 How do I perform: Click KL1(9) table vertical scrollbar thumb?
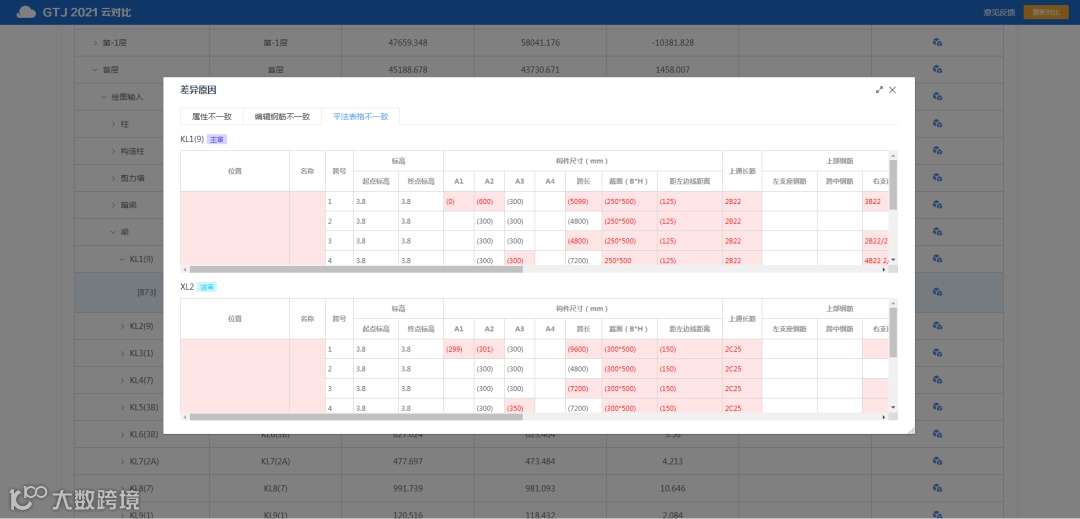point(893,184)
